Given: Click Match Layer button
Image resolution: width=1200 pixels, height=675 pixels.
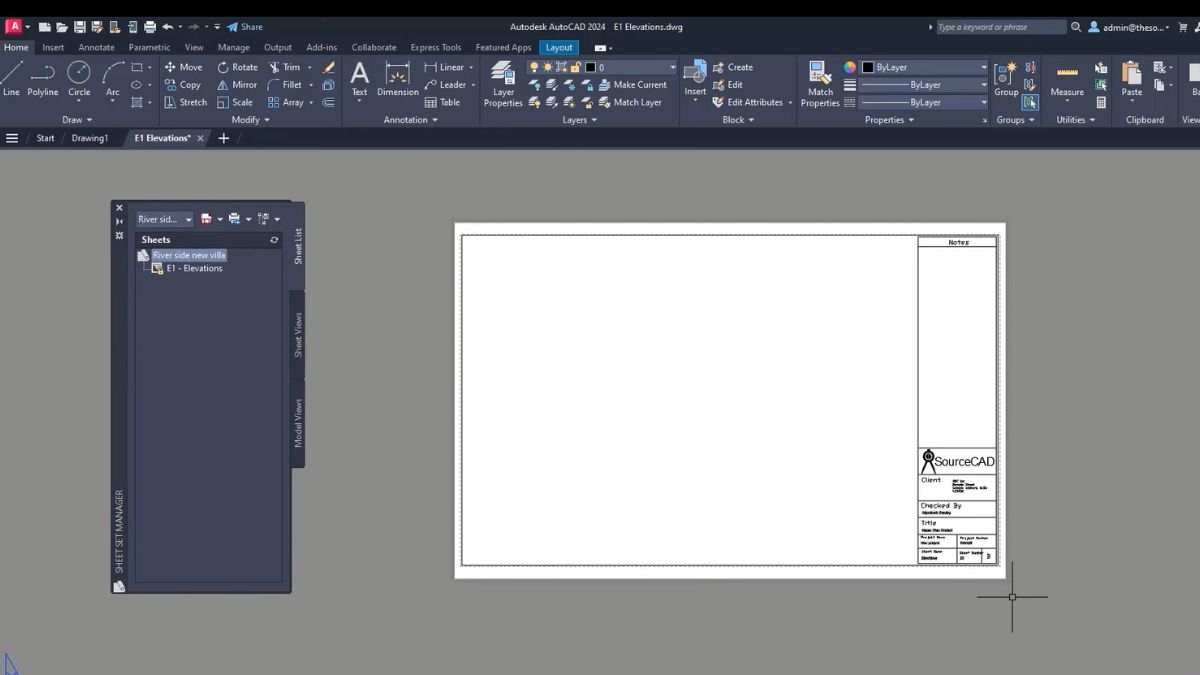Looking at the screenshot, I should [630, 102].
